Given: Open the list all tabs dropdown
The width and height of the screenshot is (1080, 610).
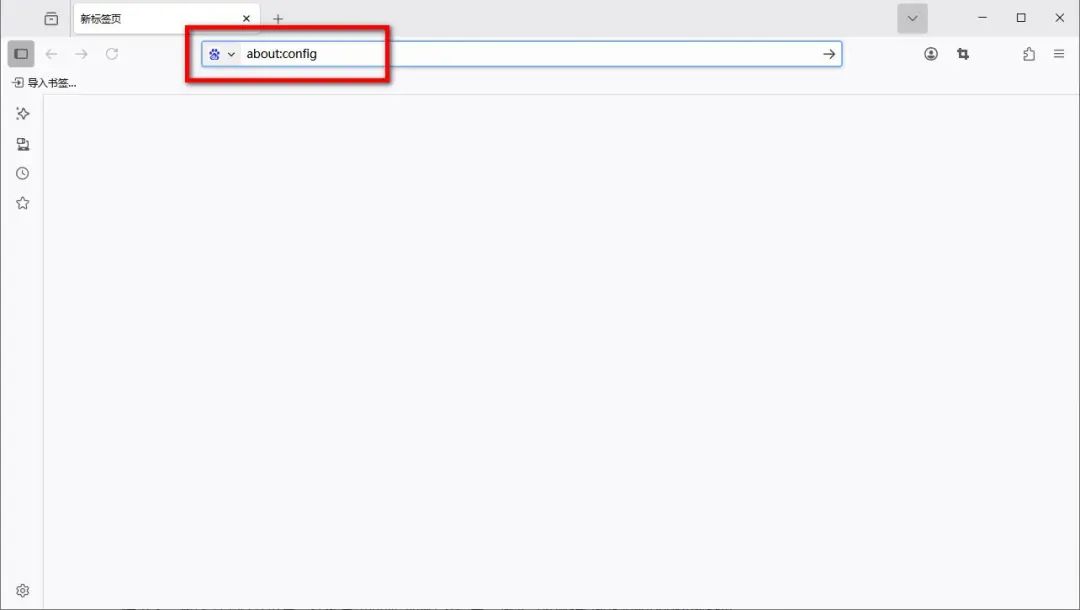Looking at the screenshot, I should (x=912, y=19).
